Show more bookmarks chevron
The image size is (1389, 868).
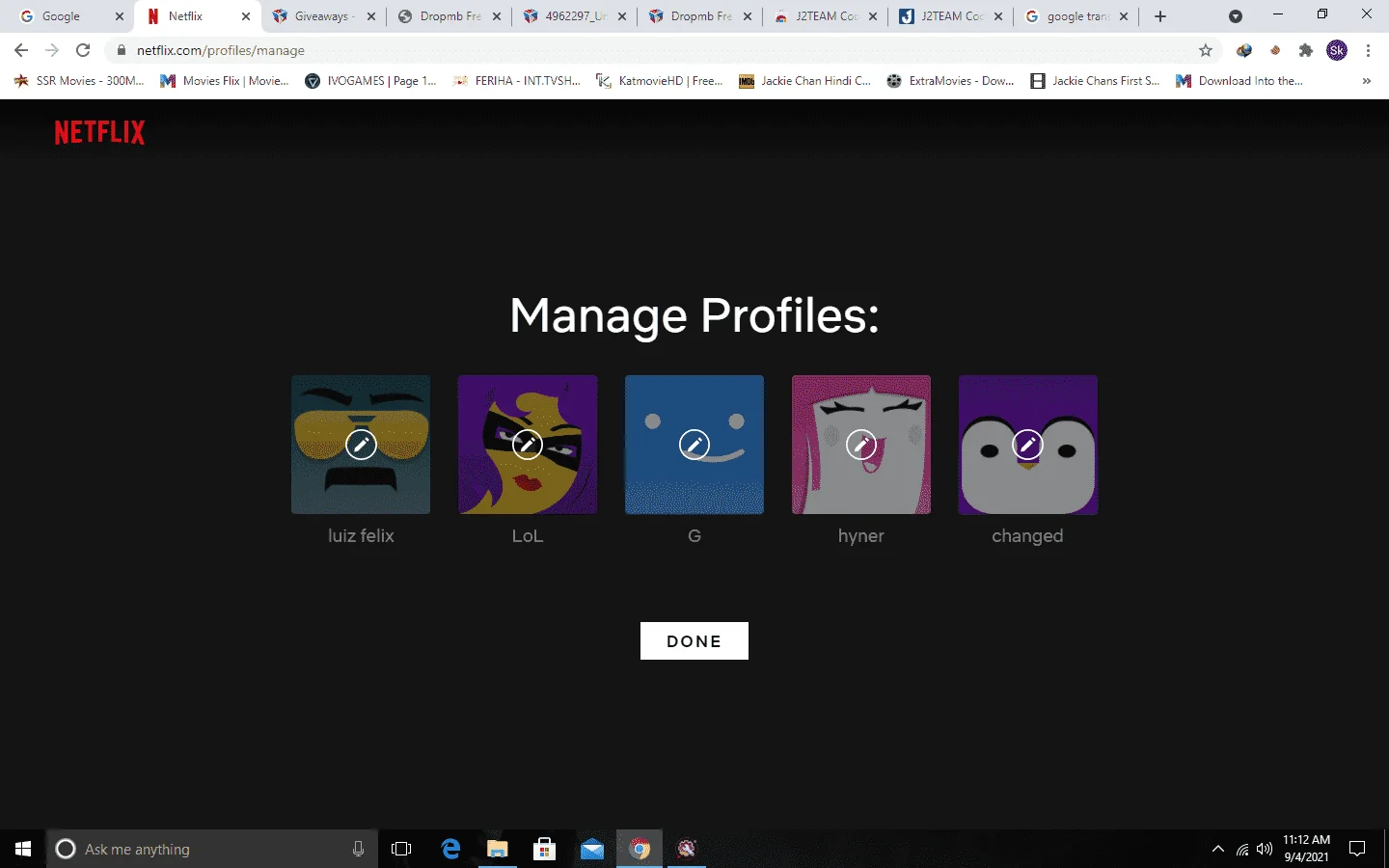pyautogui.click(x=1366, y=81)
